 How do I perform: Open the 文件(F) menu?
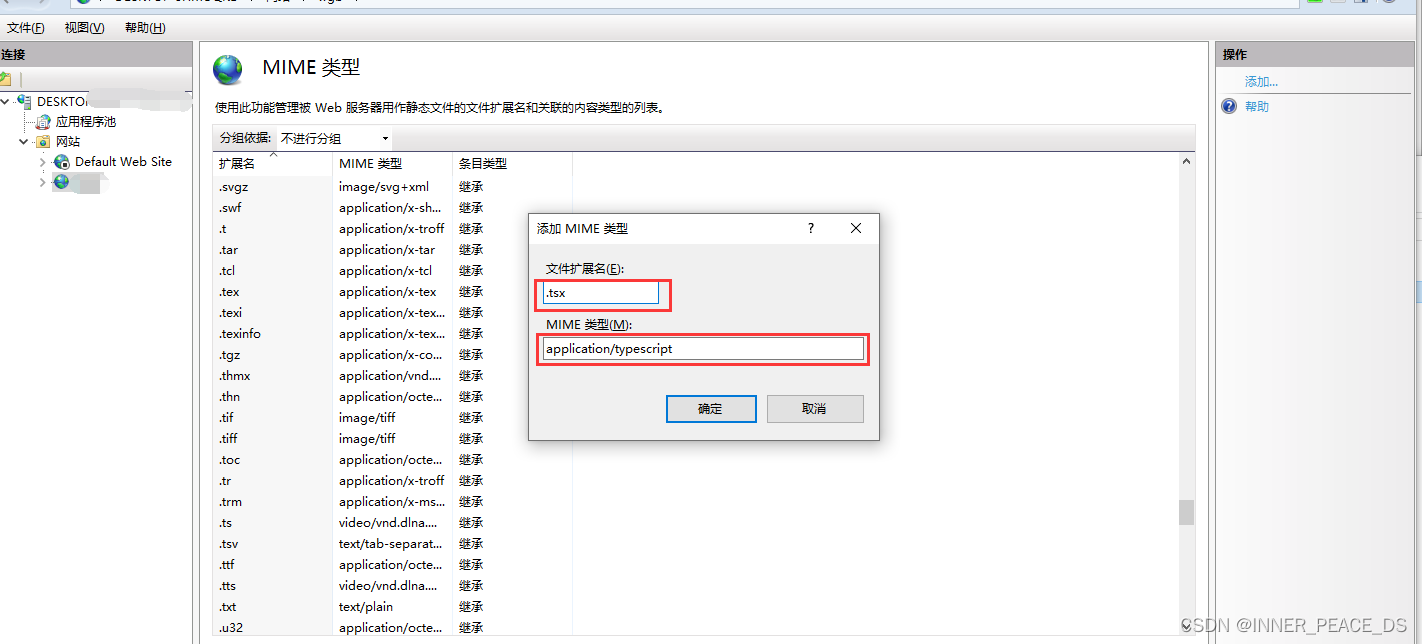[25, 28]
